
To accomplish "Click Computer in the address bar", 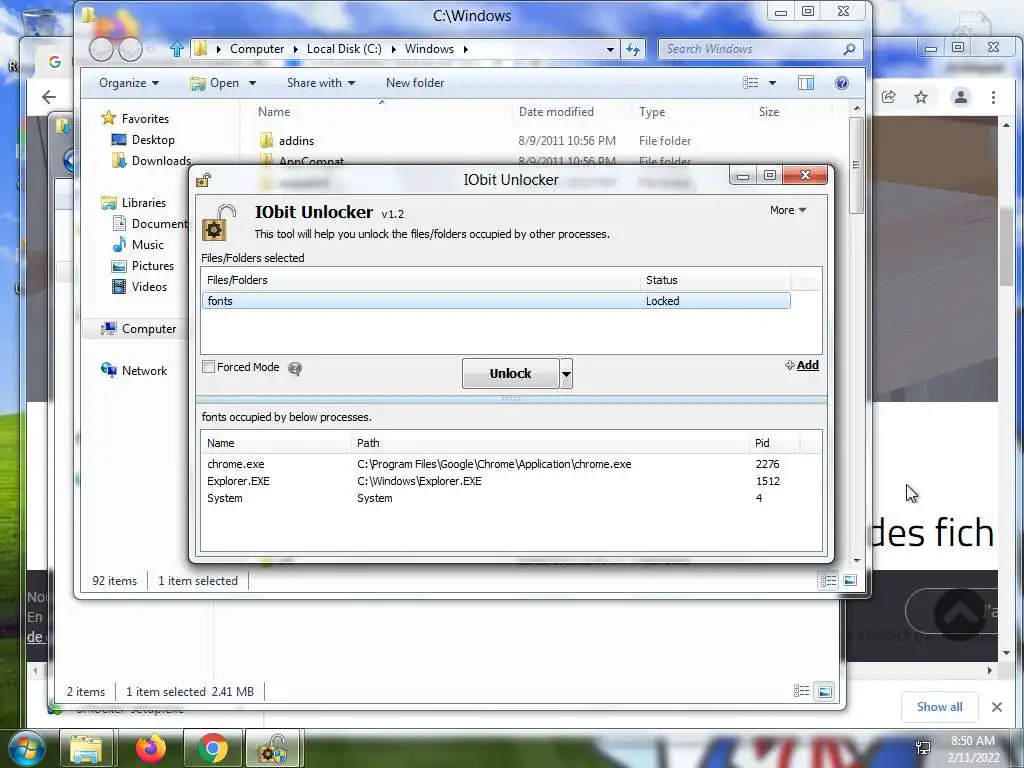I will (x=257, y=49).
